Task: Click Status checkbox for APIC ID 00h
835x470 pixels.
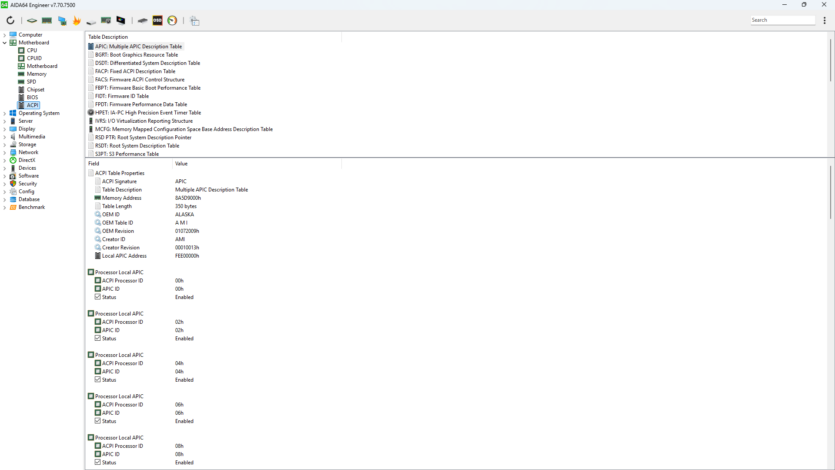Action: click(97, 297)
